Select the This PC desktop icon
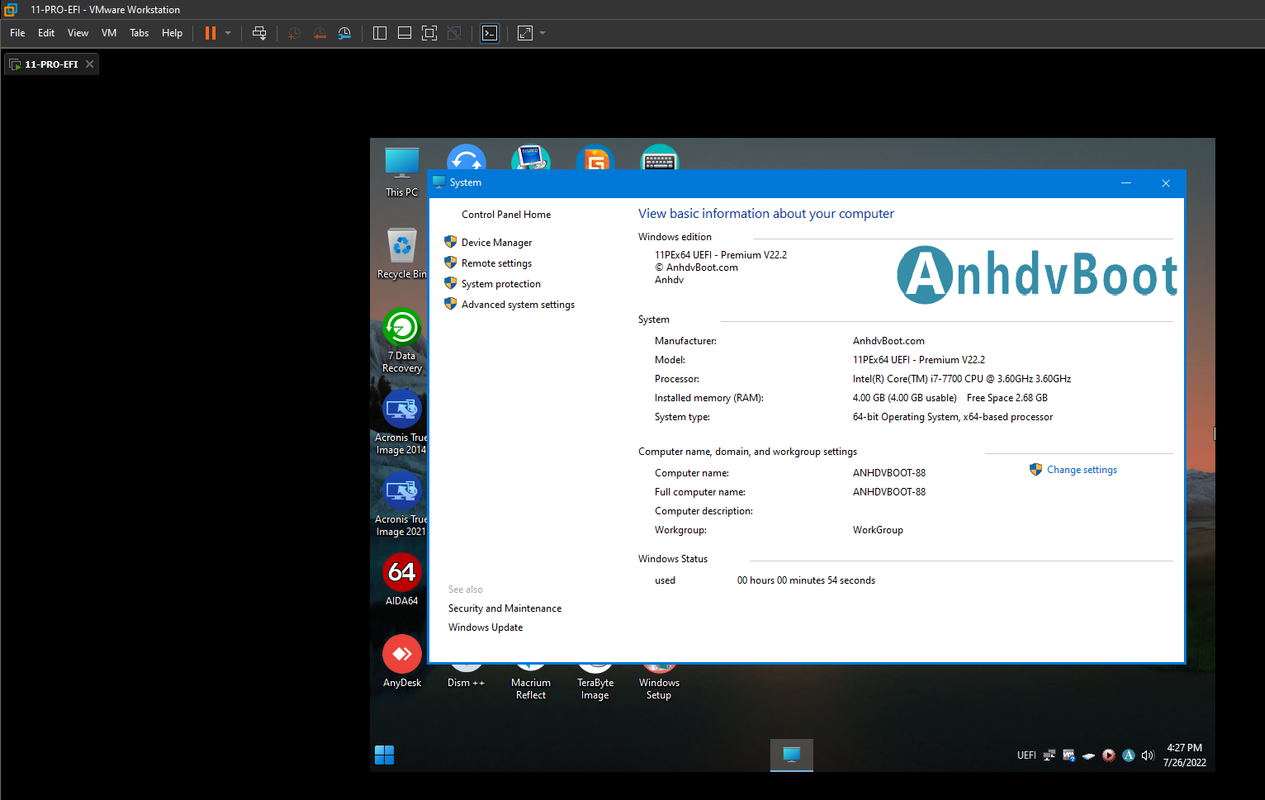The width and height of the screenshot is (1265, 800). (402, 172)
